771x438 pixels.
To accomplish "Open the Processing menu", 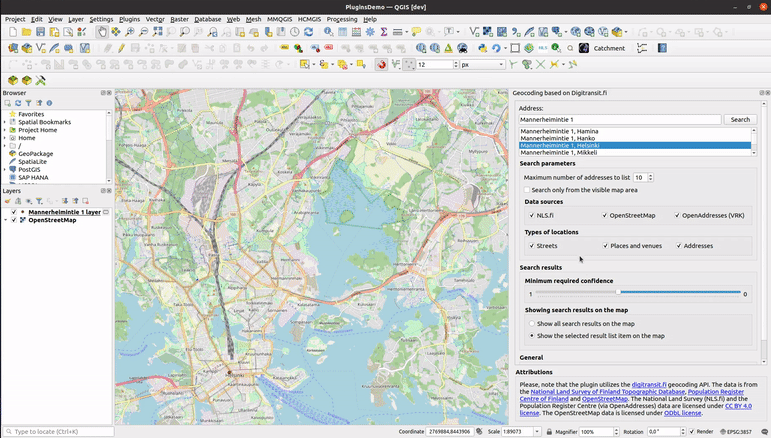I will pos(342,19).
